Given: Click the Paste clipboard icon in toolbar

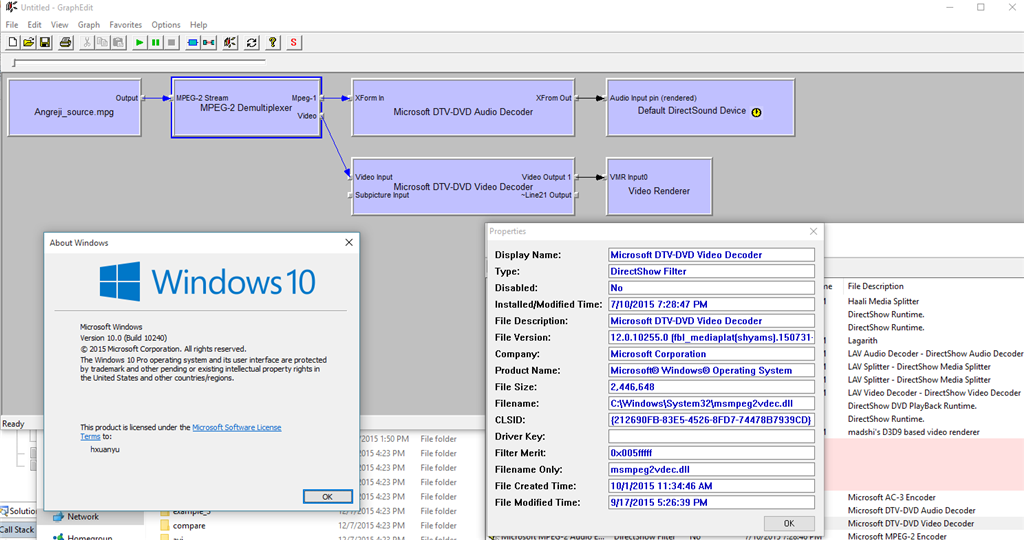Looking at the screenshot, I should click(x=118, y=42).
